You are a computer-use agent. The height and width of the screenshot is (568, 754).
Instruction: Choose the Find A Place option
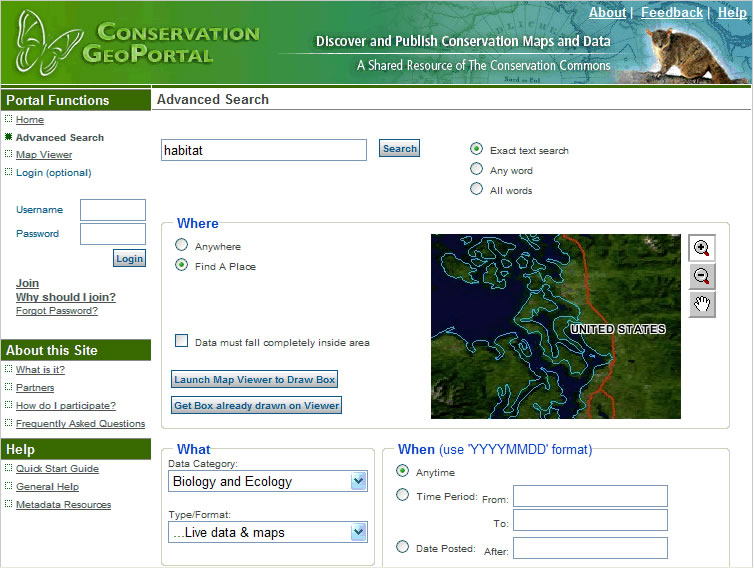pos(181,265)
